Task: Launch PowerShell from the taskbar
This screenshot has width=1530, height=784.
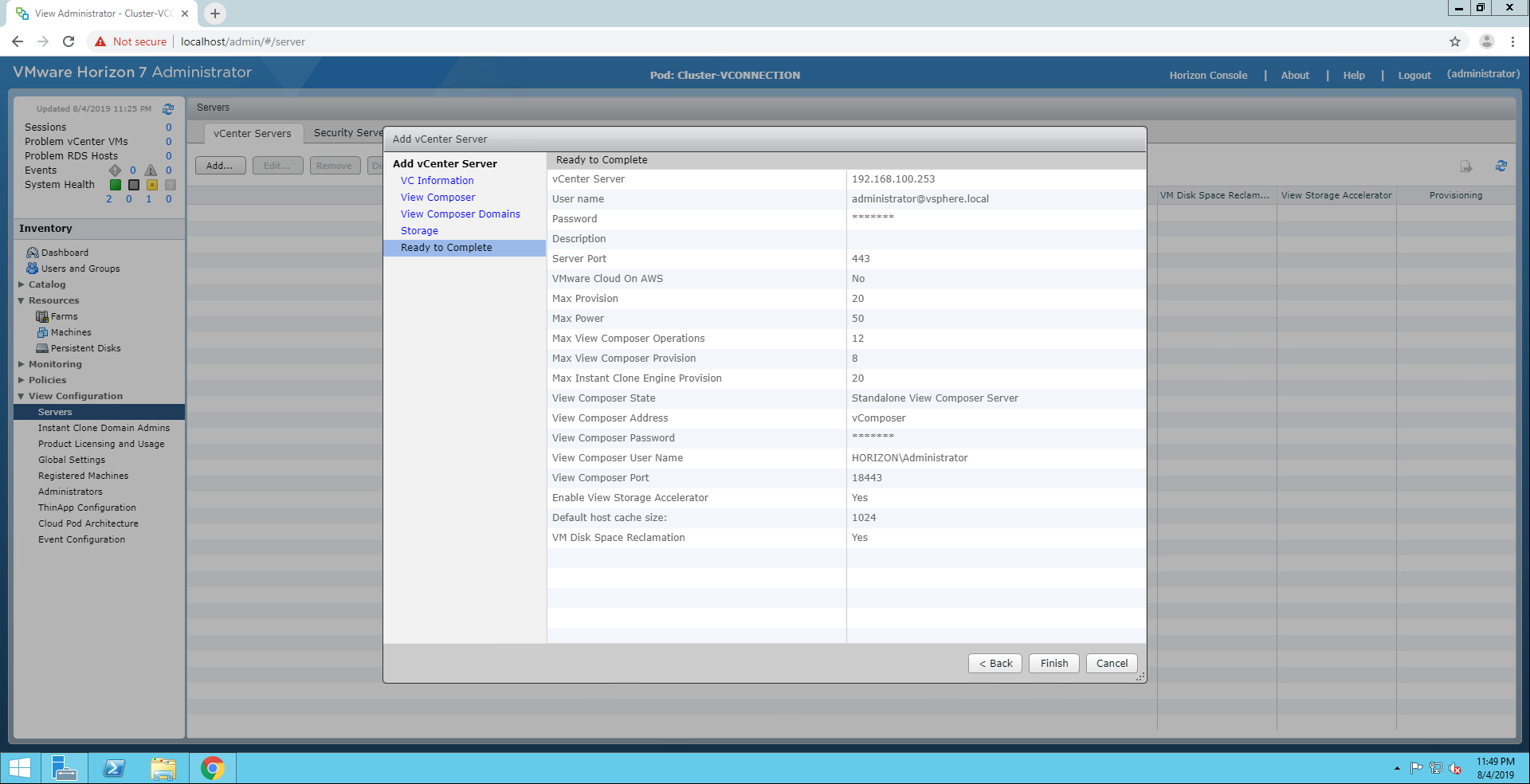Action: click(114, 768)
